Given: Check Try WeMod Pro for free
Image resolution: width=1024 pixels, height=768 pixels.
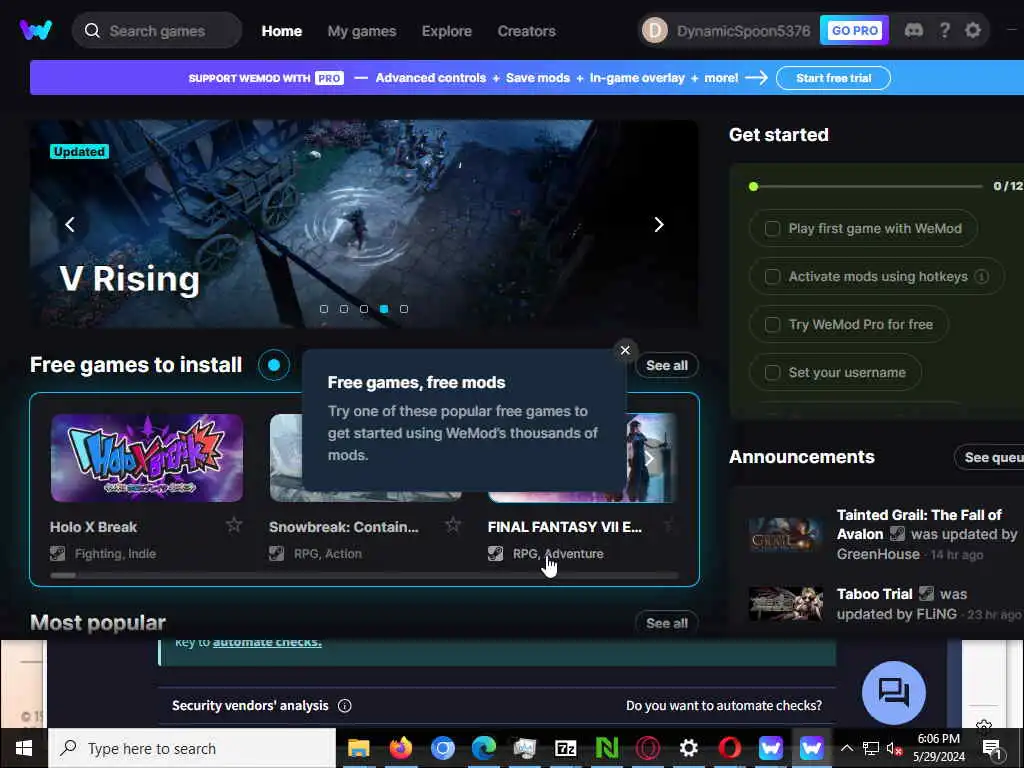Looking at the screenshot, I should [772, 325].
